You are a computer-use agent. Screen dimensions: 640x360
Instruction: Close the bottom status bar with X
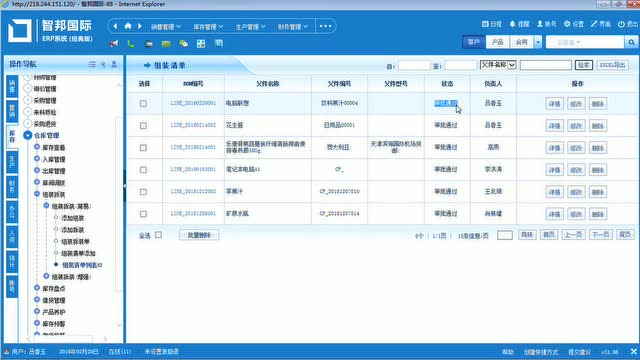633,351
